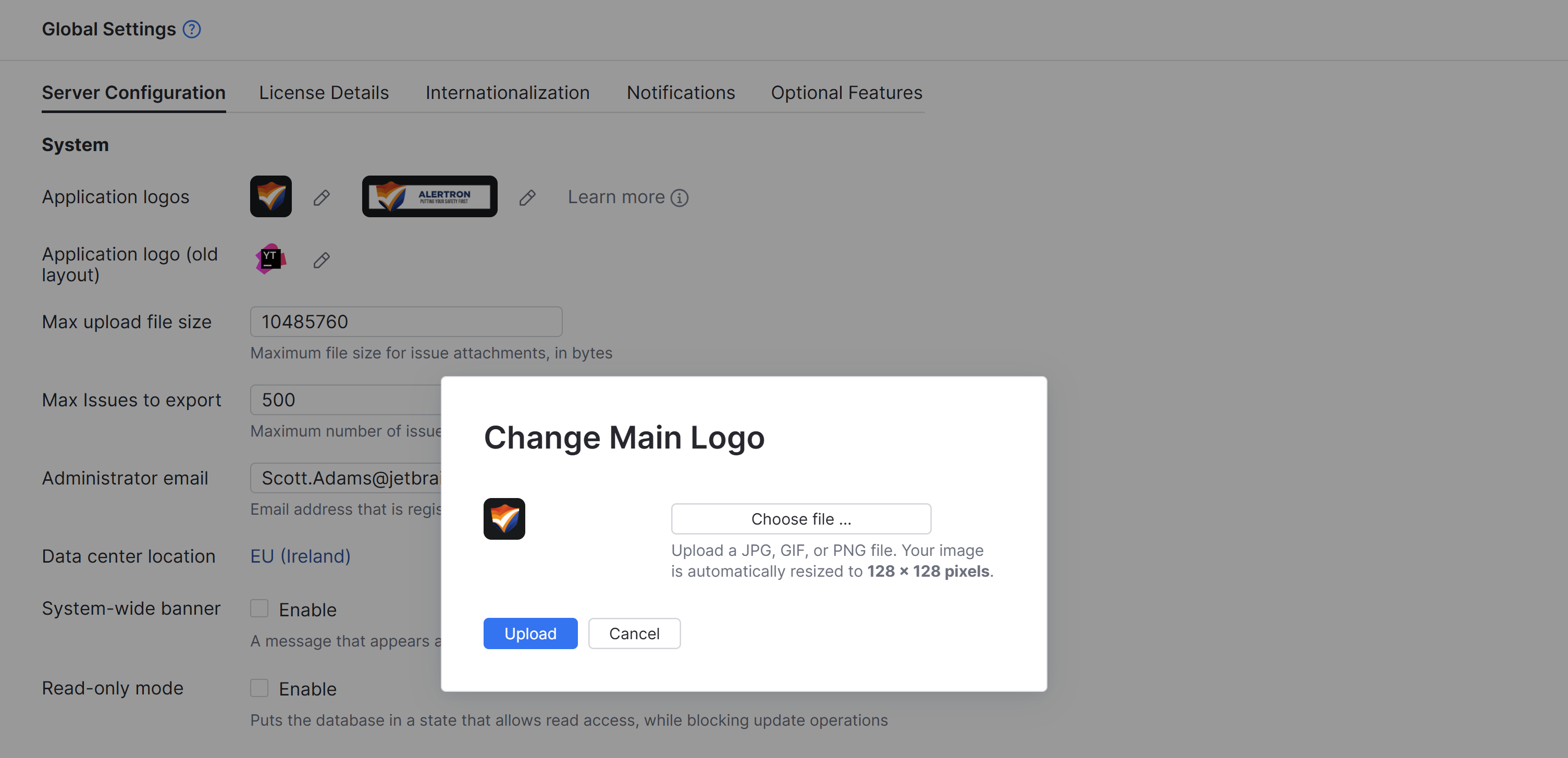1568x758 pixels.
Task: Click pencil icon beside wide Alertron logo
Action: tap(527, 198)
